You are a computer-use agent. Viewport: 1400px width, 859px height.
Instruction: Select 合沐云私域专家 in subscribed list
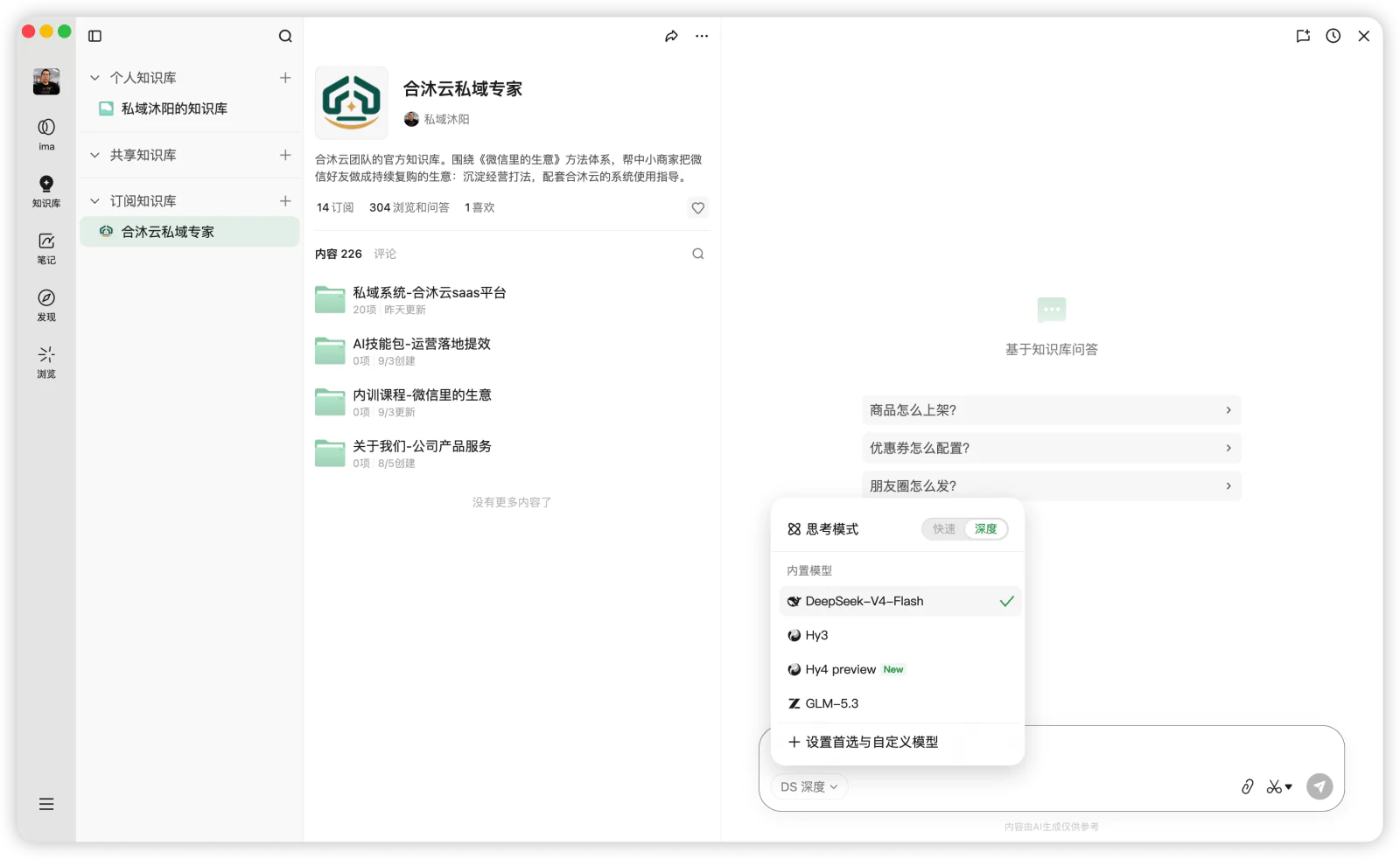[190, 232]
